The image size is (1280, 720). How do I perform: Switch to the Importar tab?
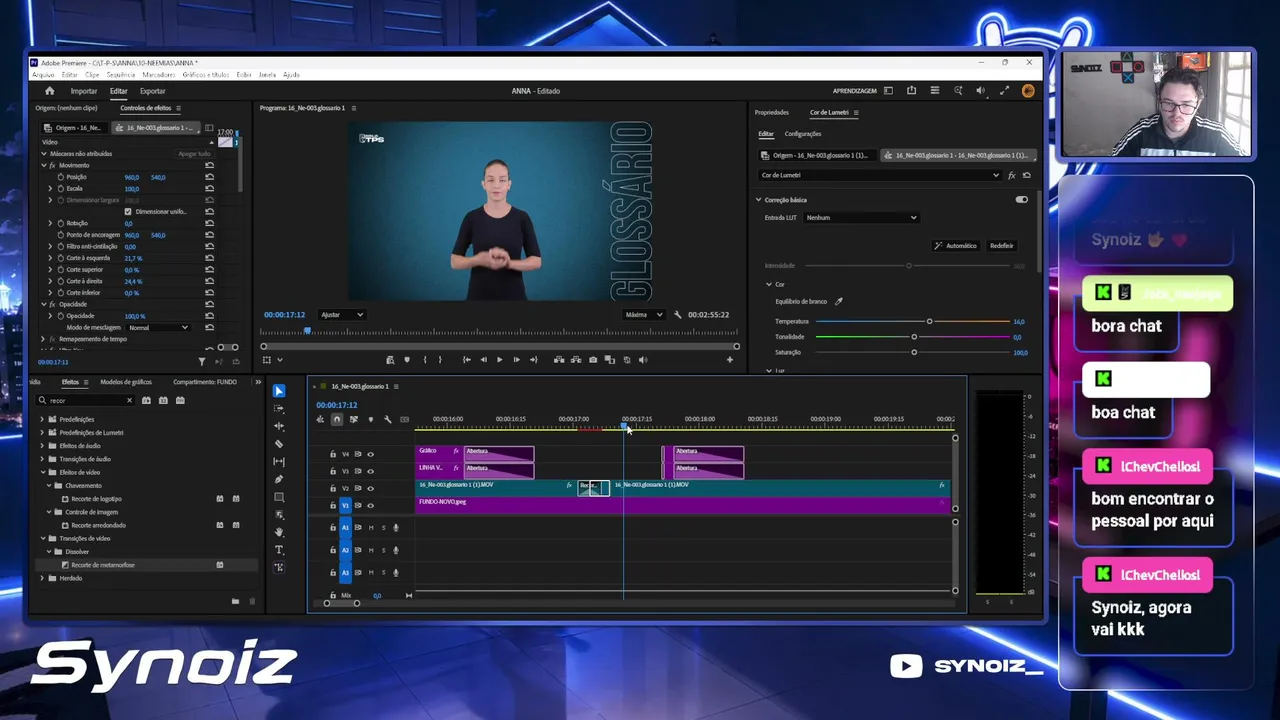coord(84,91)
